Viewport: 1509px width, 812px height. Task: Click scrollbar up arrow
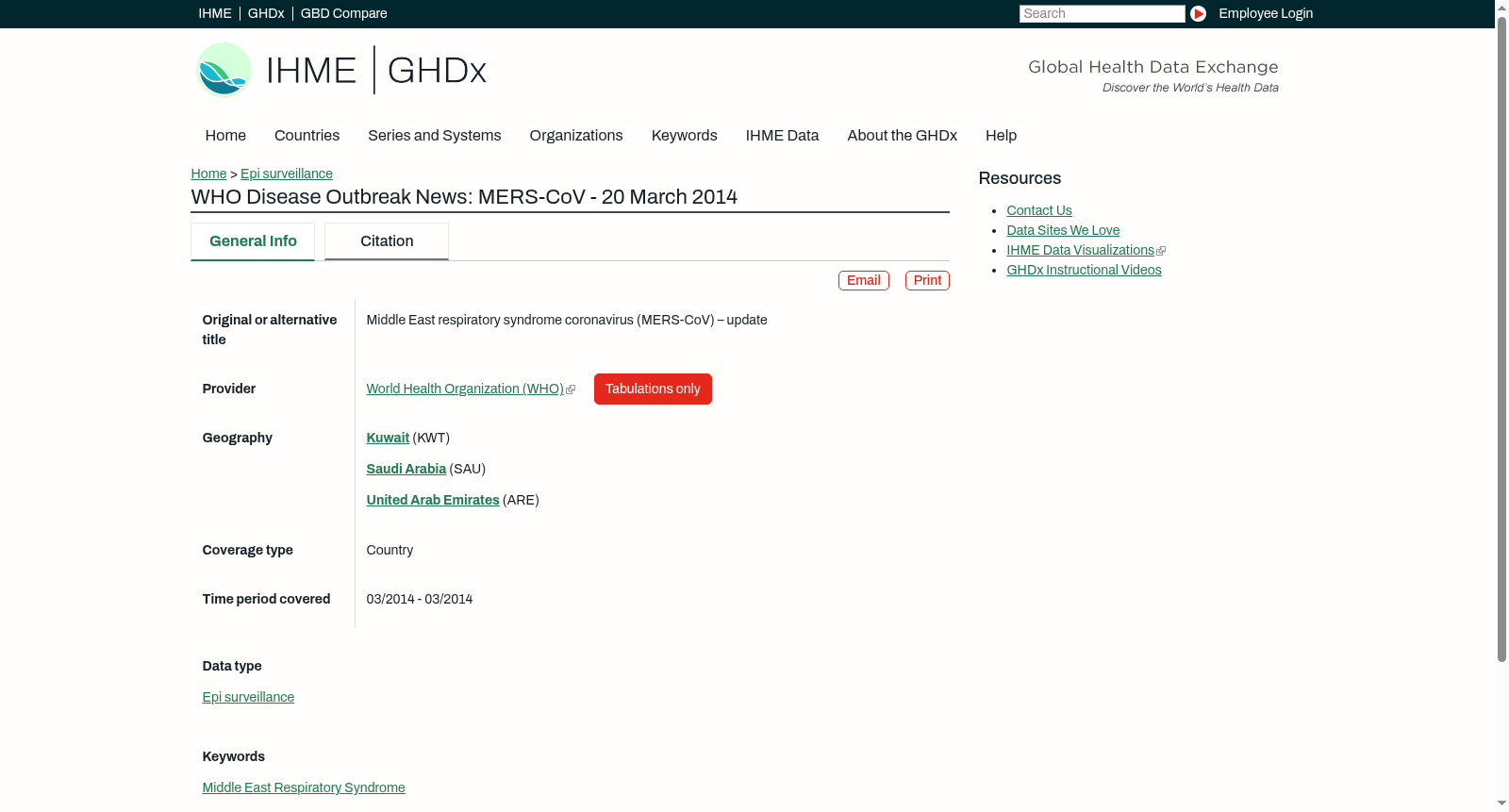[x=1501, y=7]
